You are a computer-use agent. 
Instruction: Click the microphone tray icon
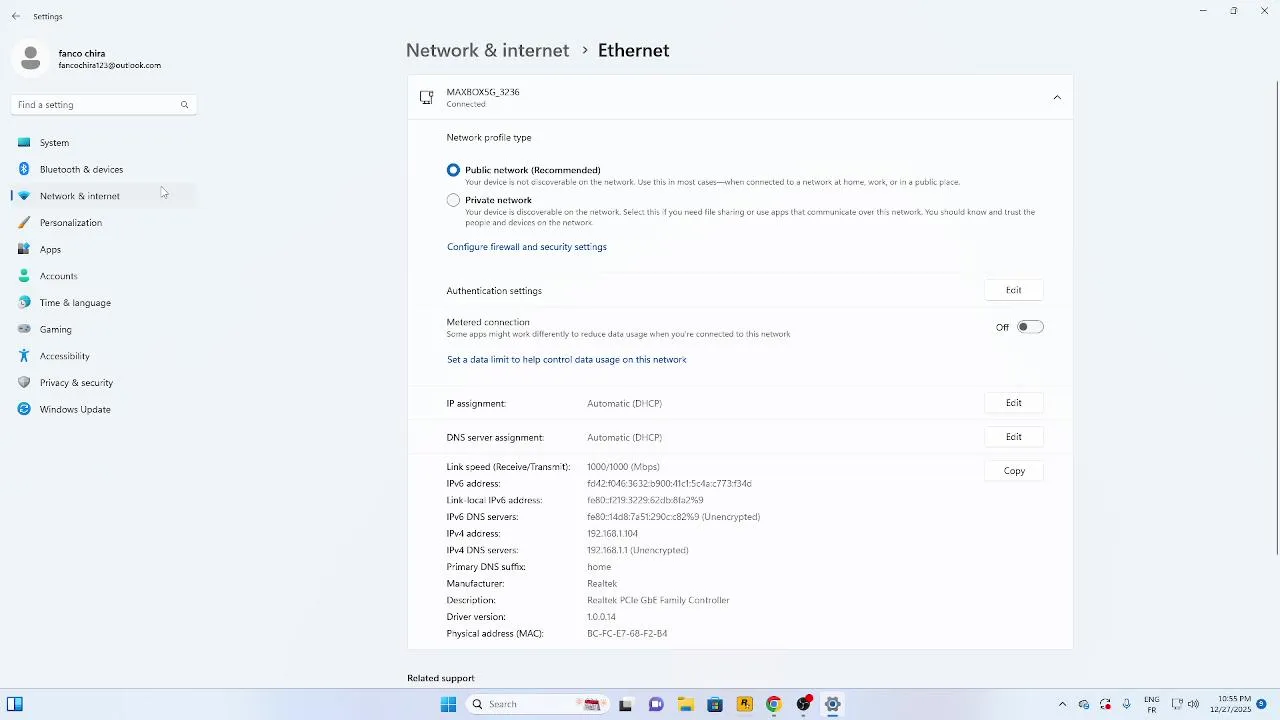[1127, 704]
